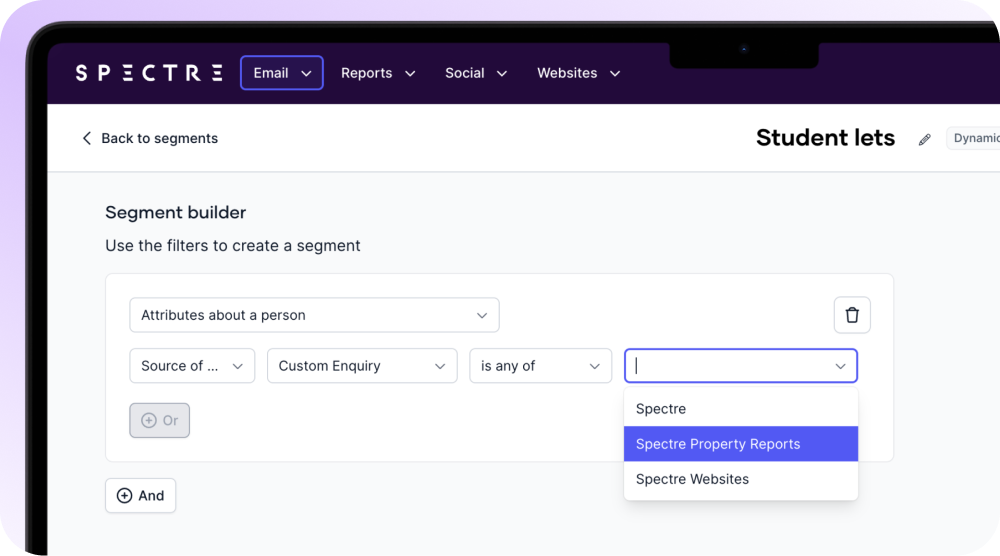1000x556 pixels.
Task: Open the Reports menu
Action: tap(378, 73)
